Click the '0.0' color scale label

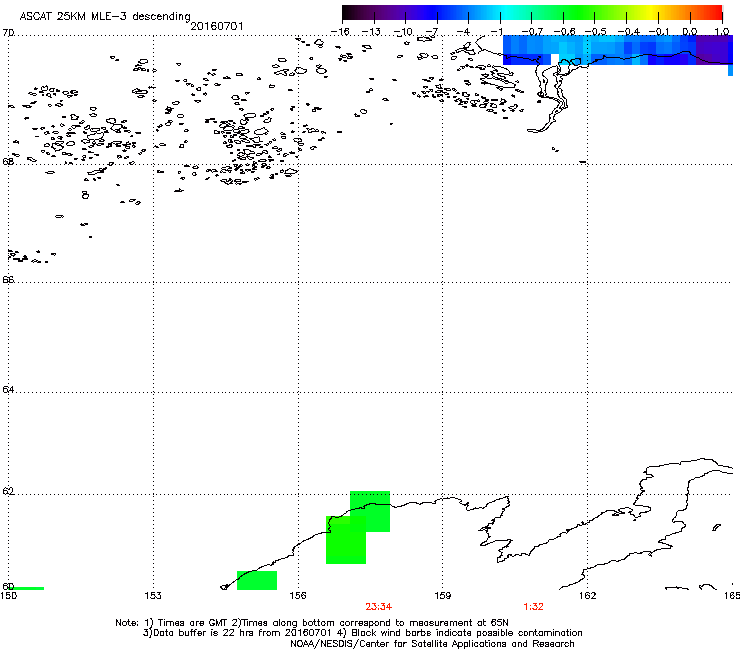690,32
